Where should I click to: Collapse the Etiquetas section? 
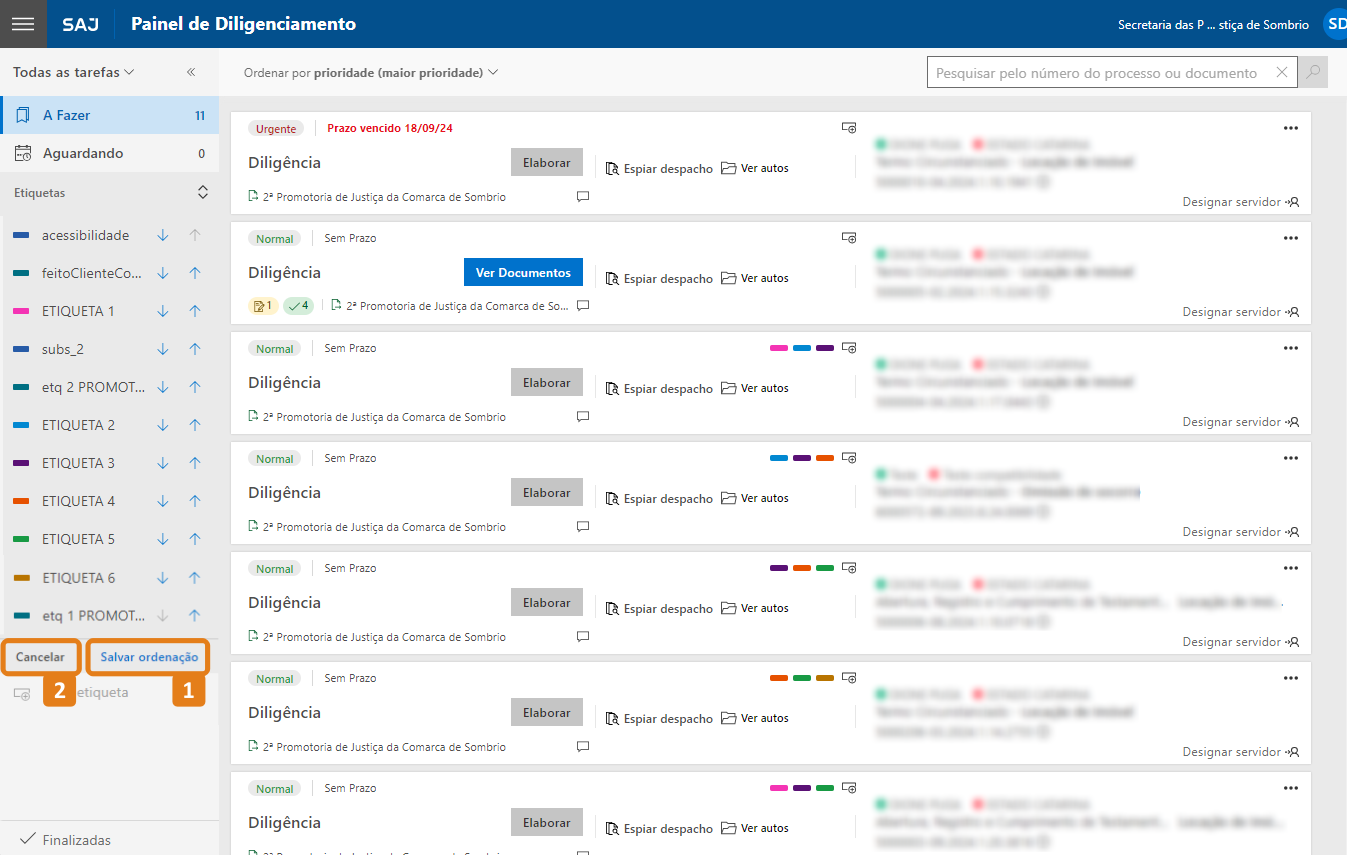click(202, 192)
